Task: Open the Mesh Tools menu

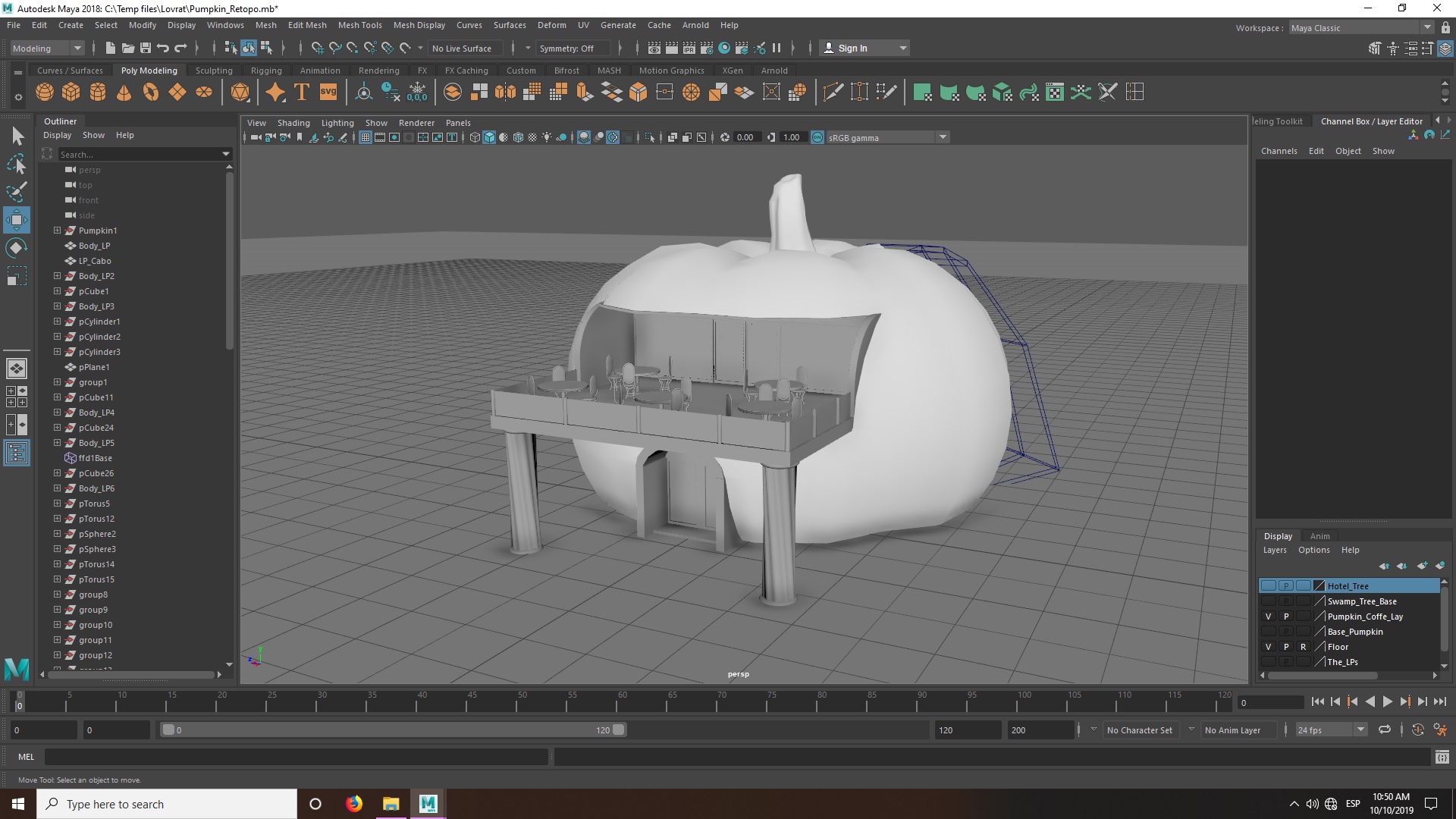Action: pos(359,25)
